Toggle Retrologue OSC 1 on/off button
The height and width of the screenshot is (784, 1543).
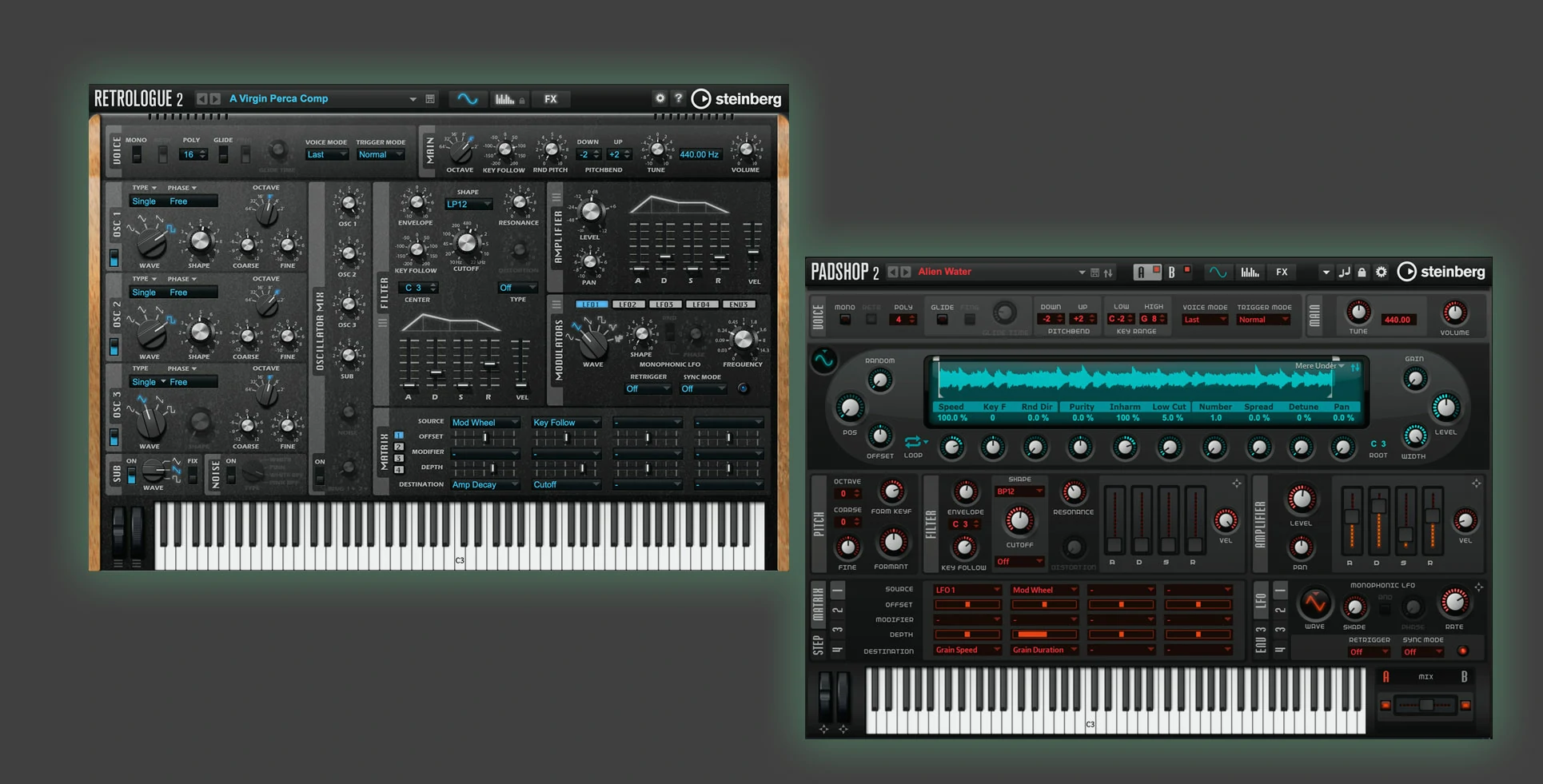(x=114, y=258)
